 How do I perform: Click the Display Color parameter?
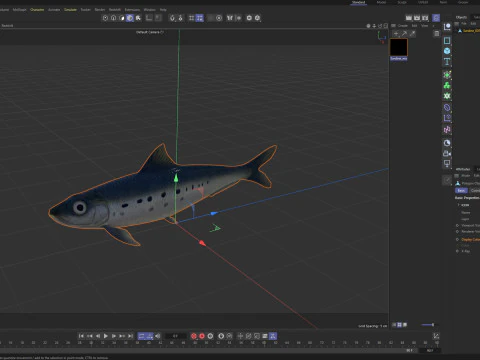pyautogui.click(x=470, y=240)
